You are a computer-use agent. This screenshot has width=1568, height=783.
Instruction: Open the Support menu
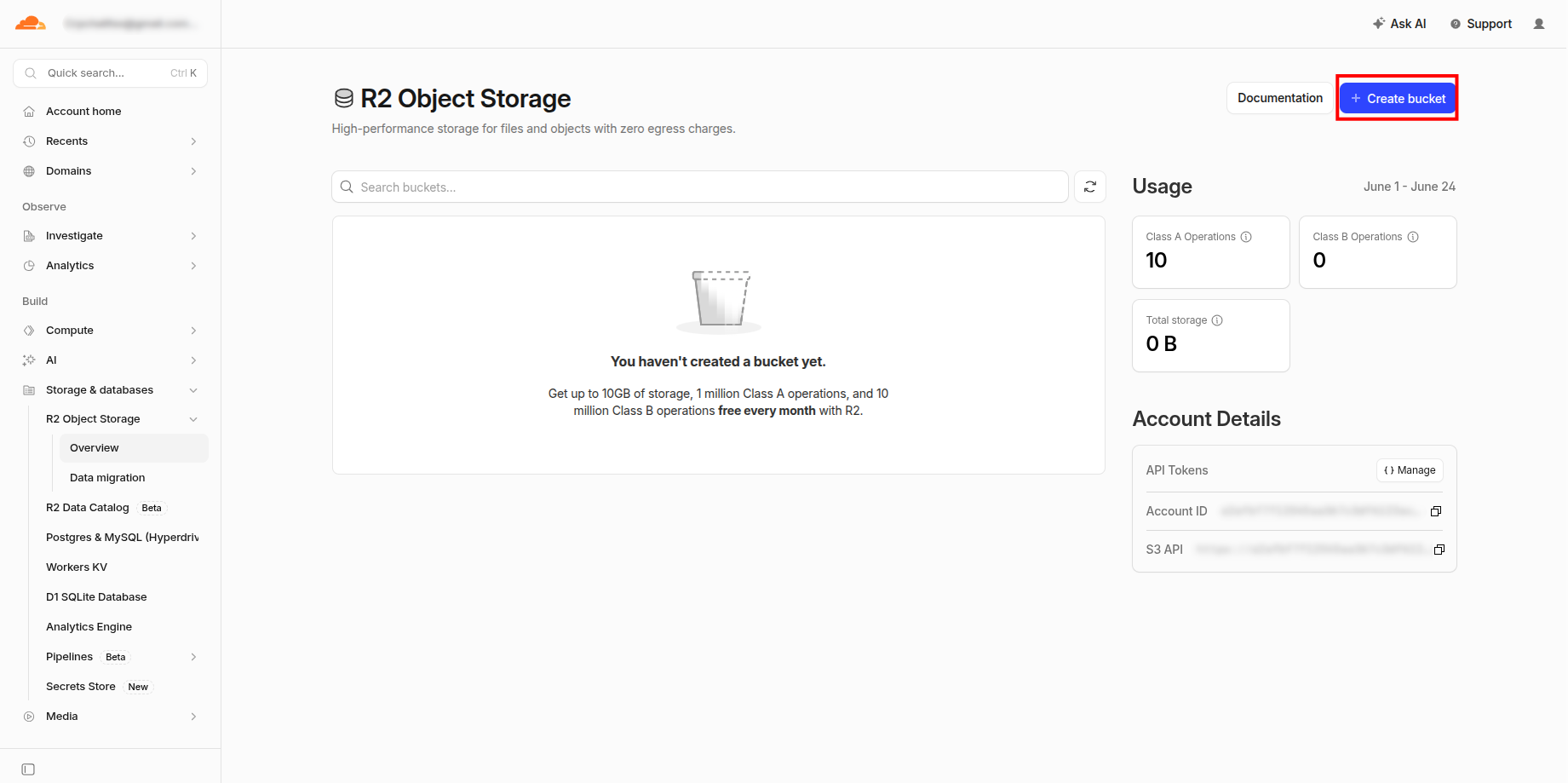(x=1481, y=24)
